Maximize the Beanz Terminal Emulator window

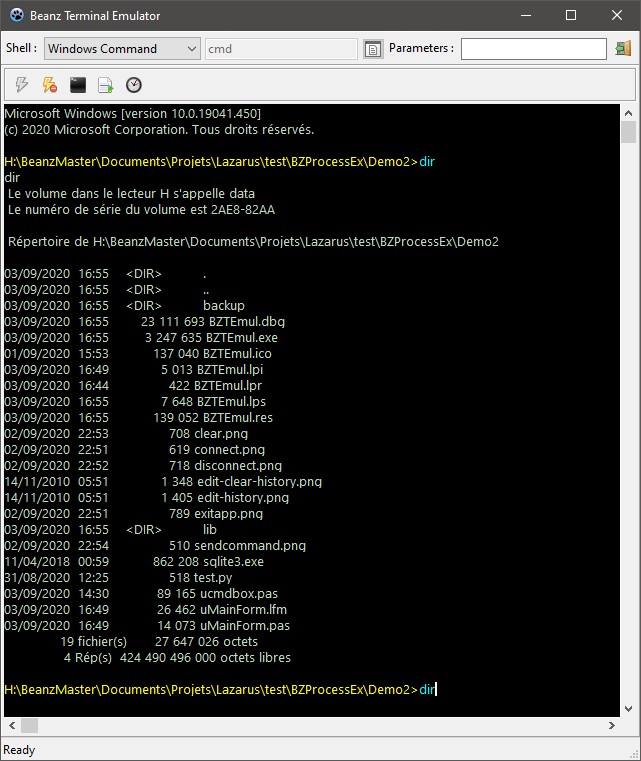click(x=571, y=16)
